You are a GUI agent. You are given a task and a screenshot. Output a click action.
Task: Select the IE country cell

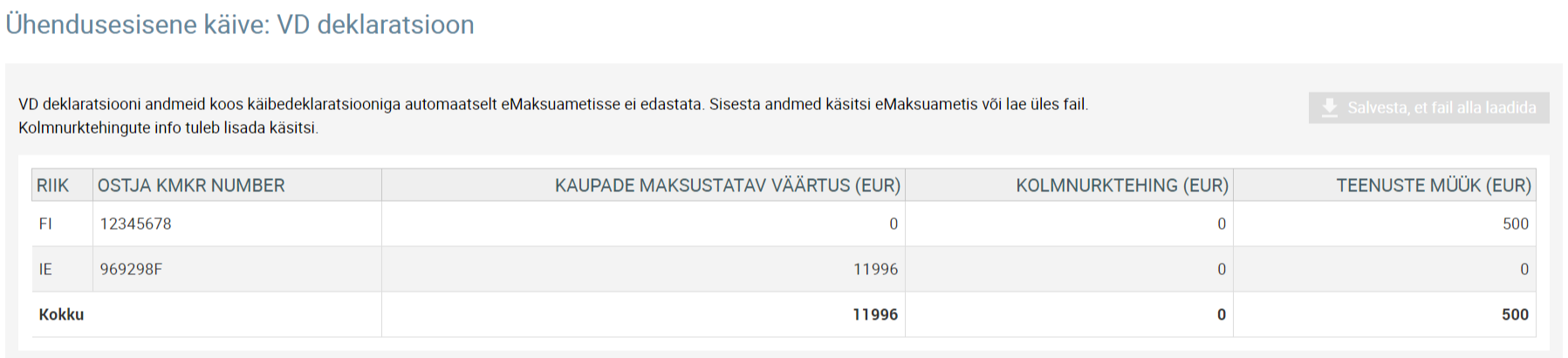(45, 269)
